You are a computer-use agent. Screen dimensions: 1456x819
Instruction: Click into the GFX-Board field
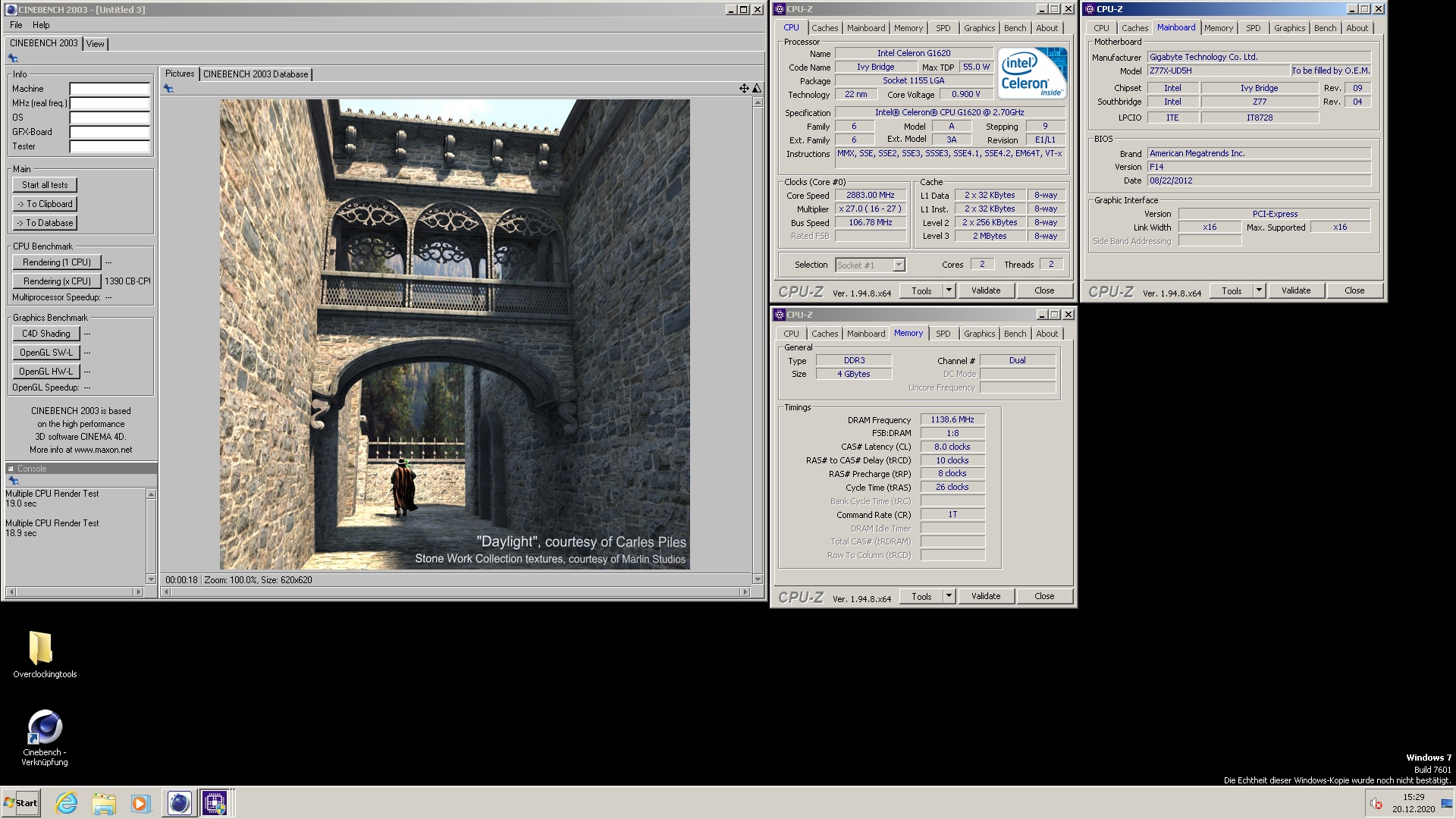pos(110,132)
